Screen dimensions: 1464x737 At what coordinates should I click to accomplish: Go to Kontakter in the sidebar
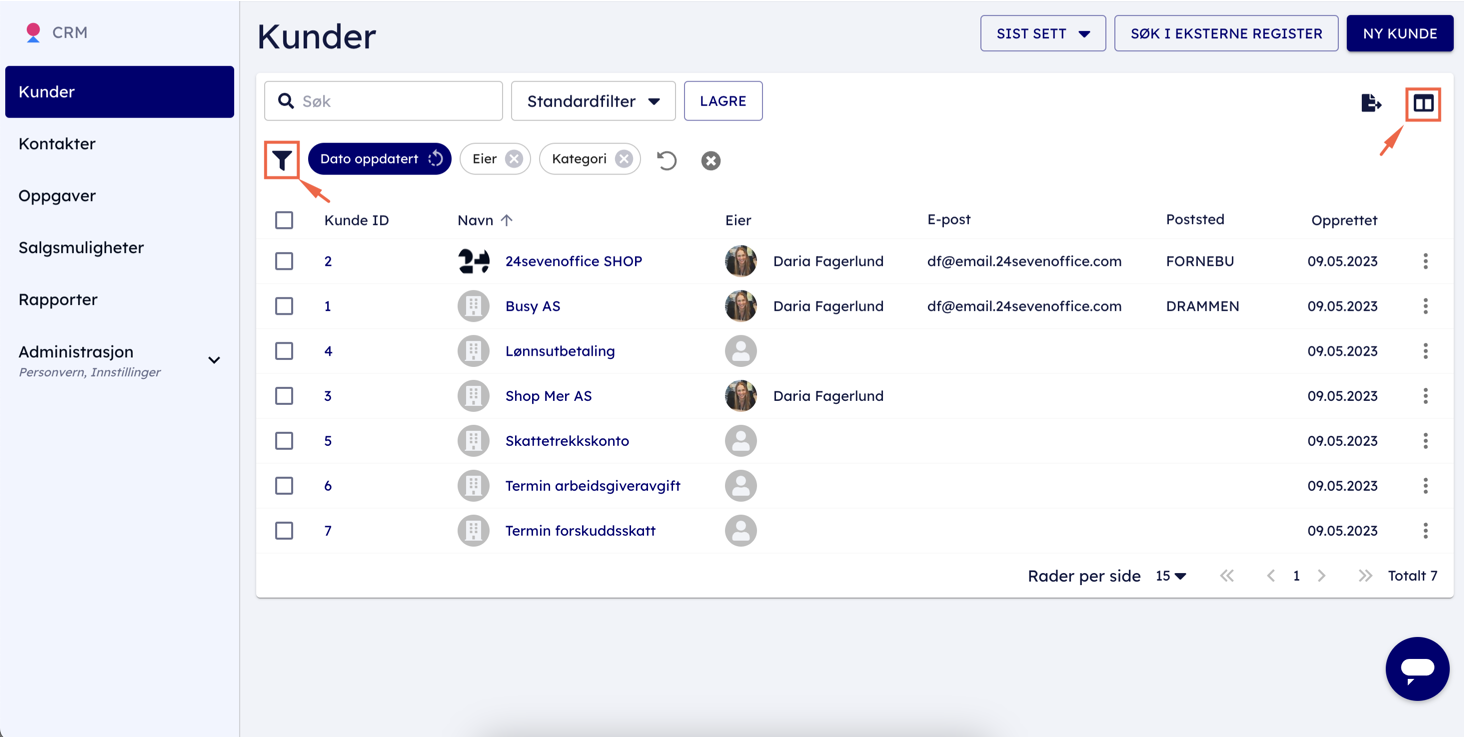coord(57,144)
